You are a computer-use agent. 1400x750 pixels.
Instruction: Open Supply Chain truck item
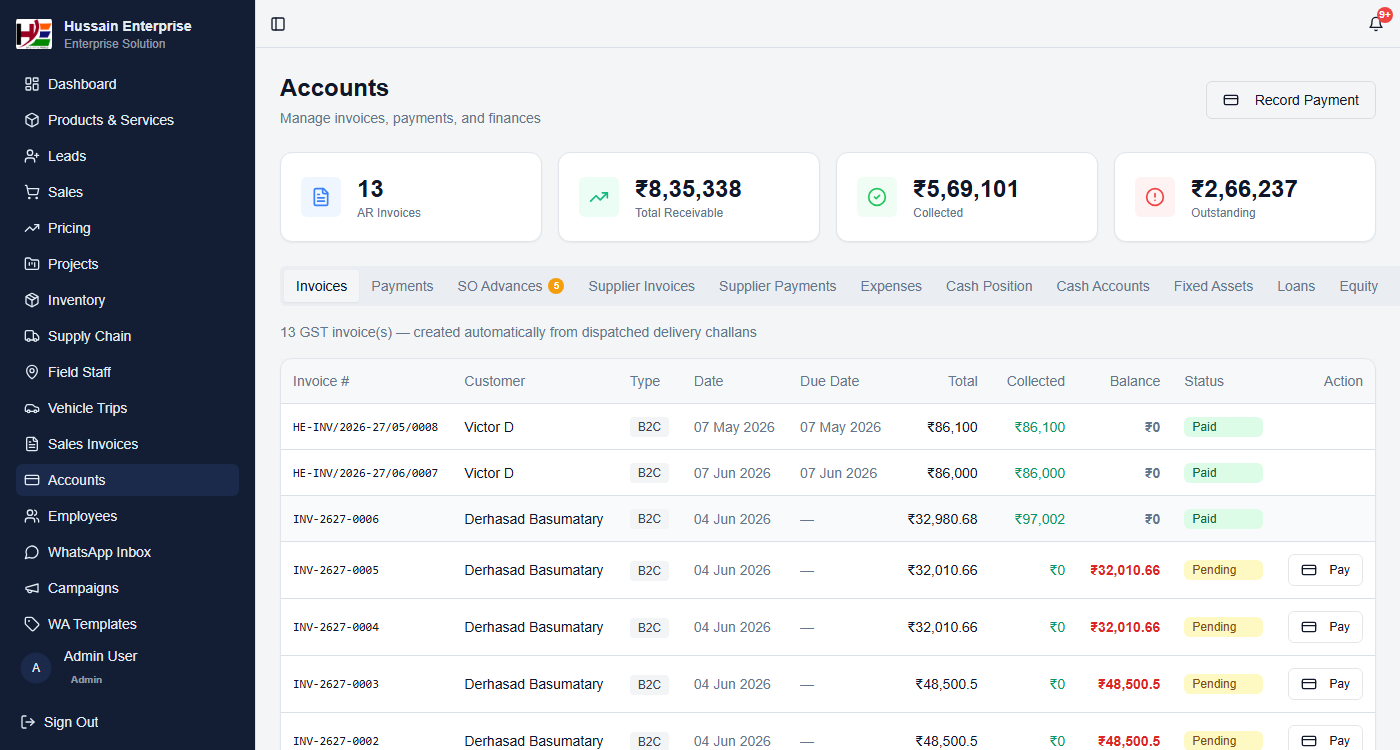127,336
